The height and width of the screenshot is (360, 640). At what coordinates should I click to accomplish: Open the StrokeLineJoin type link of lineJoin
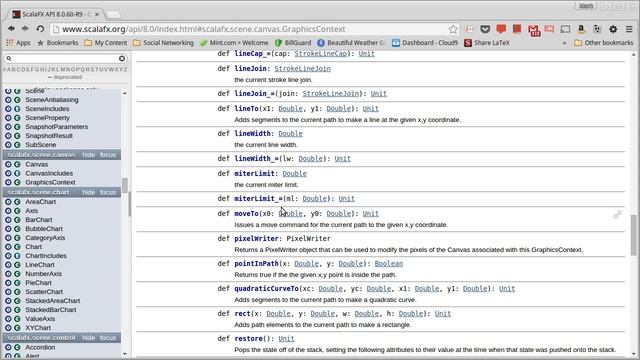tap(302, 69)
